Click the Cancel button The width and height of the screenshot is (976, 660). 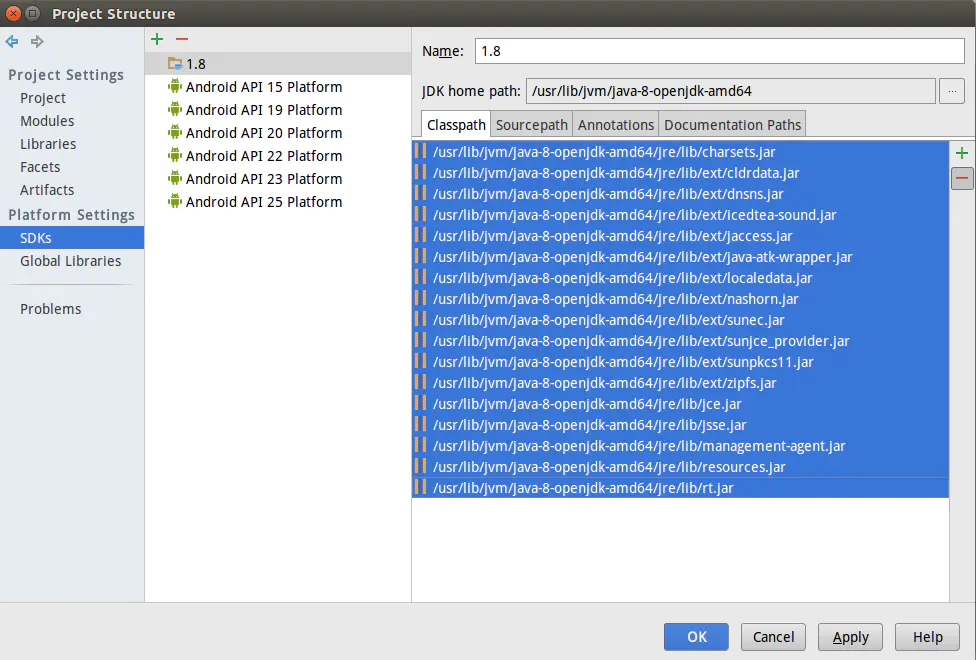773,637
